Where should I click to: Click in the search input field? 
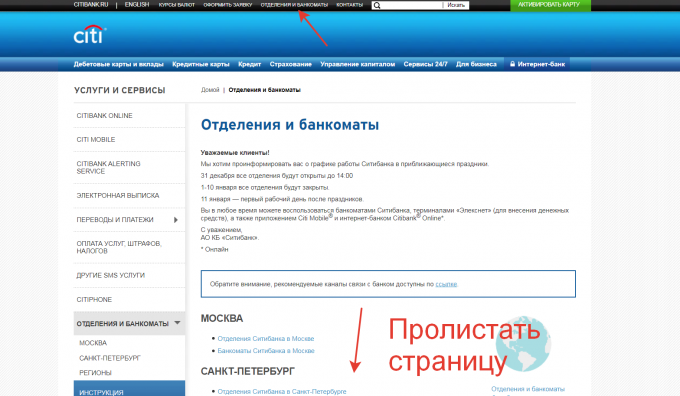pos(411,5)
